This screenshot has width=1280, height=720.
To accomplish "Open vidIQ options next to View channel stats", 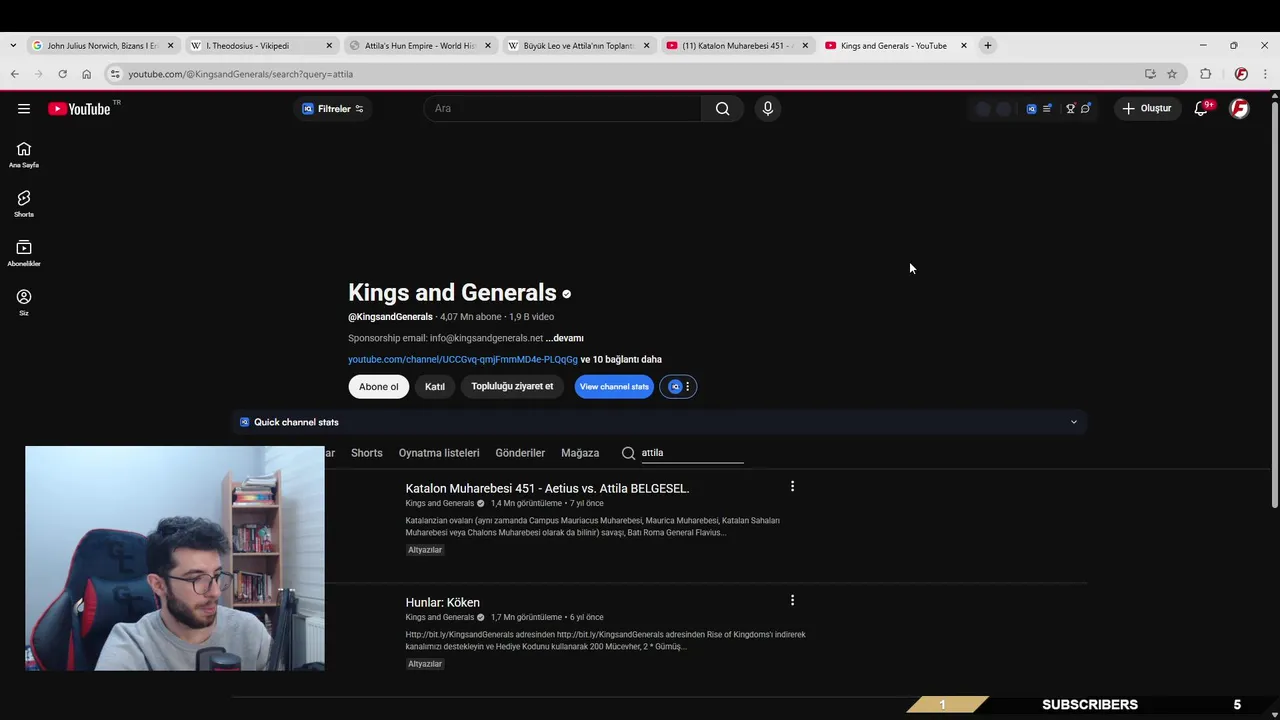I will click(678, 387).
